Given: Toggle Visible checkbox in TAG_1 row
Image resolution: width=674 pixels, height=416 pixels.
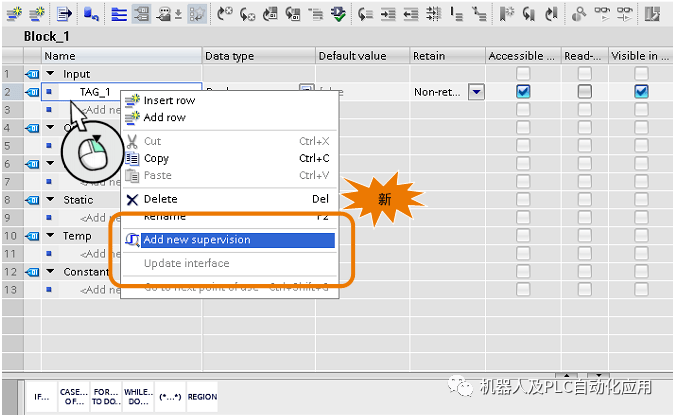Looking at the screenshot, I should tap(641, 92).
